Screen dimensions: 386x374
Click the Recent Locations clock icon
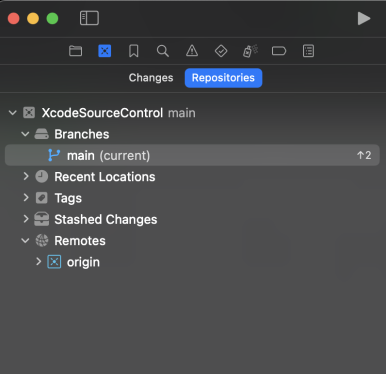42,176
